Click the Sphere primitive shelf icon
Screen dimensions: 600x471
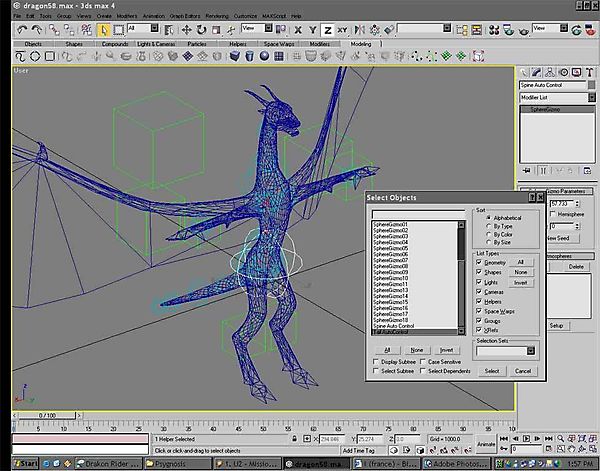pyautogui.click(x=264, y=56)
